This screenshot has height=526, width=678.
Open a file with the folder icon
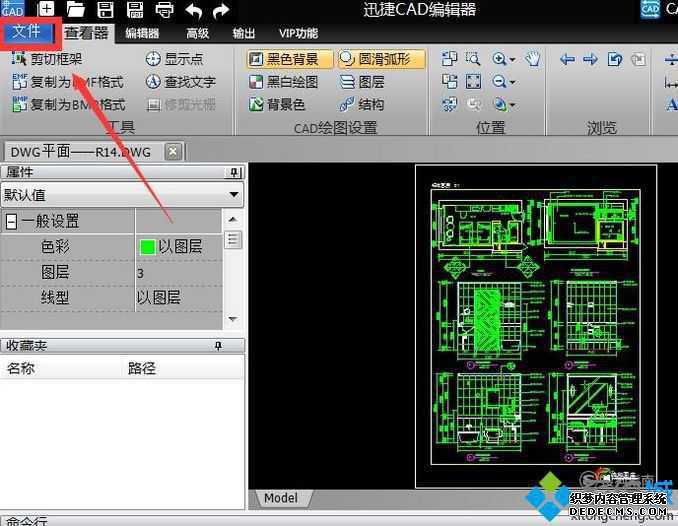tap(75, 9)
